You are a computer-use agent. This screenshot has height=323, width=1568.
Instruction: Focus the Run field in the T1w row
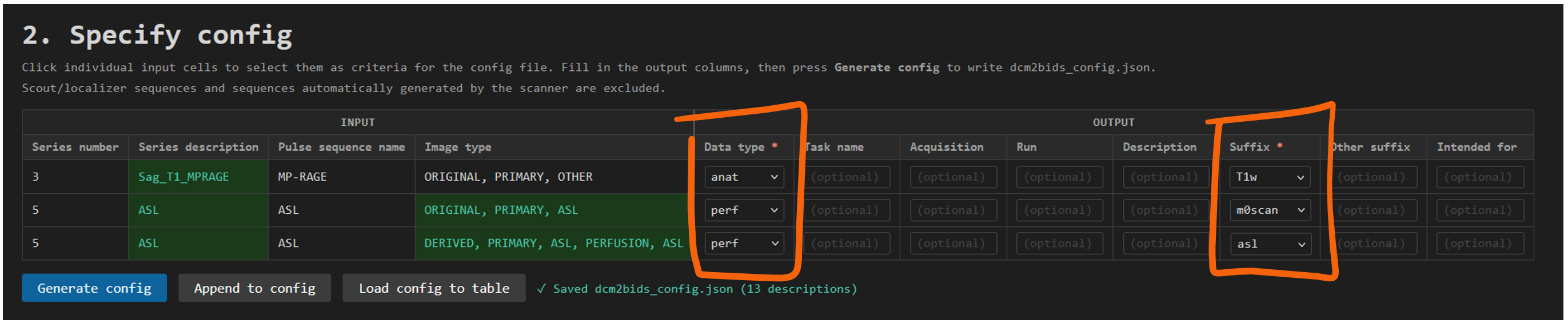pos(1059,177)
